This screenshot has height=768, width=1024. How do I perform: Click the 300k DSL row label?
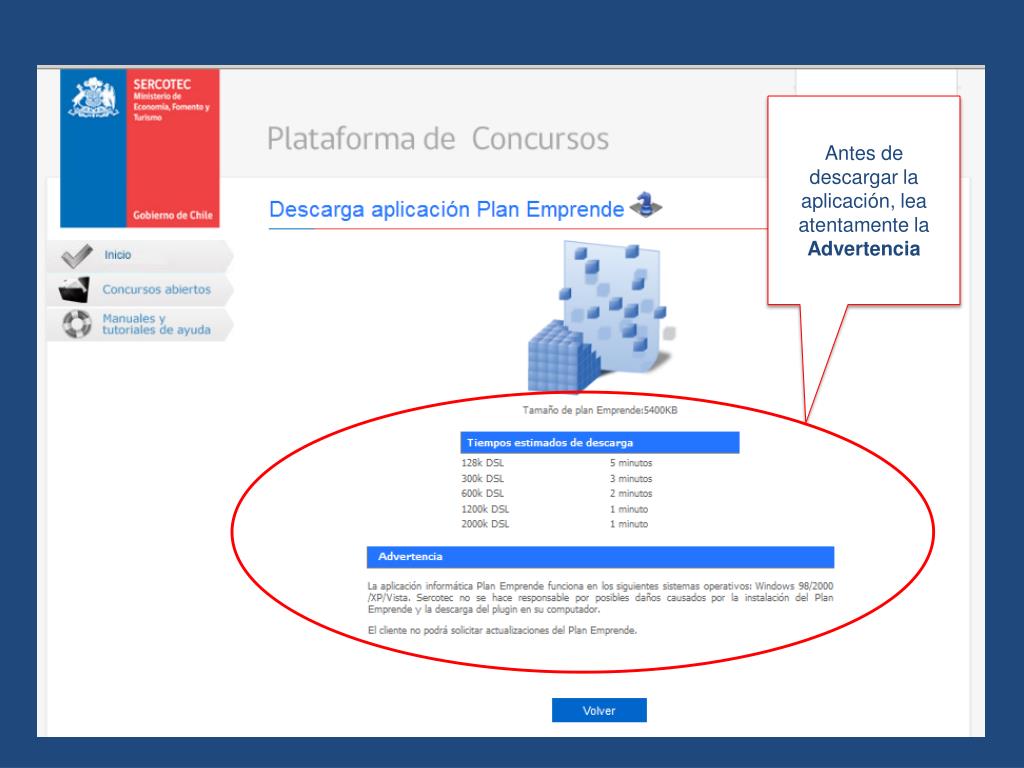click(x=483, y=479)
